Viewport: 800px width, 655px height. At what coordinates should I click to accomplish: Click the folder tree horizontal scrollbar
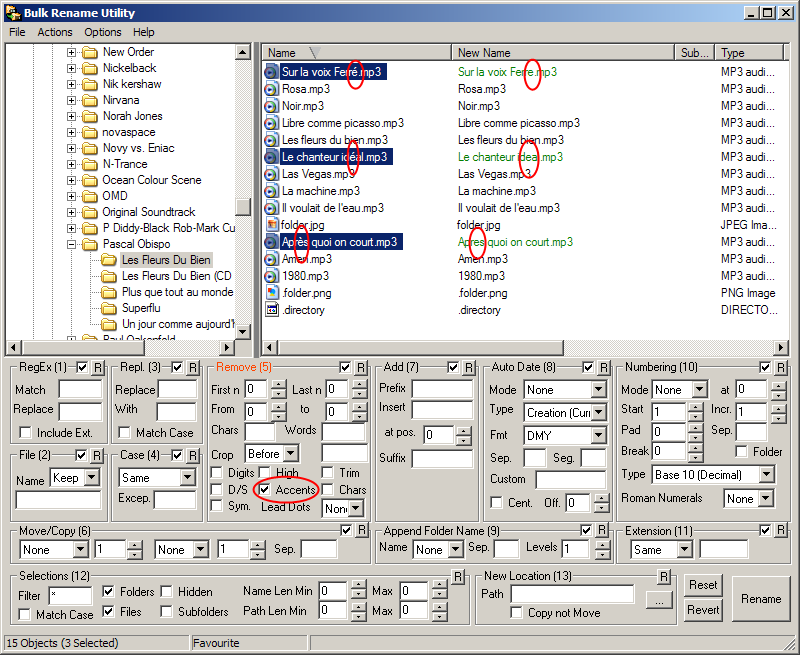point(83,348)
